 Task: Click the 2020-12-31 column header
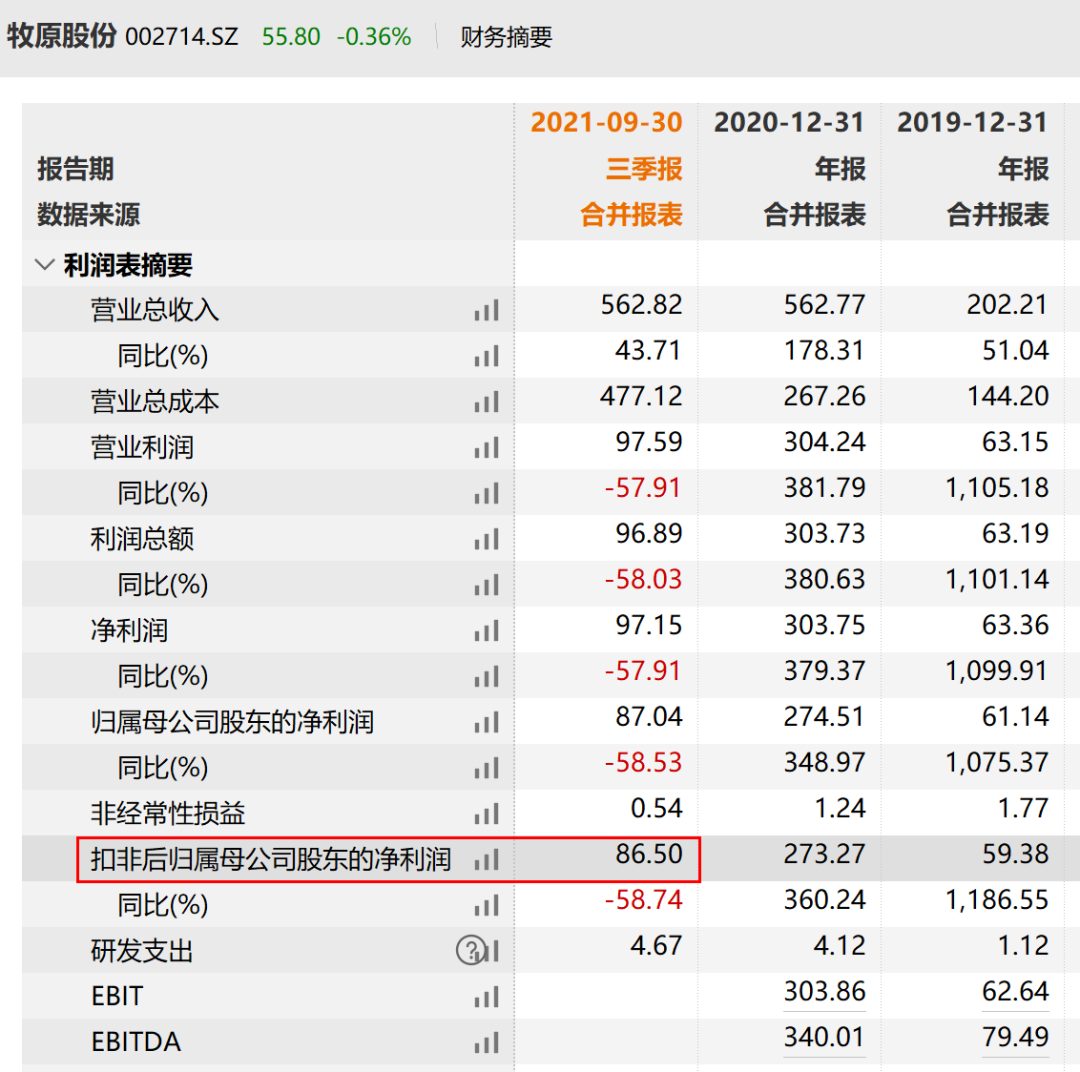coord(789,123)
